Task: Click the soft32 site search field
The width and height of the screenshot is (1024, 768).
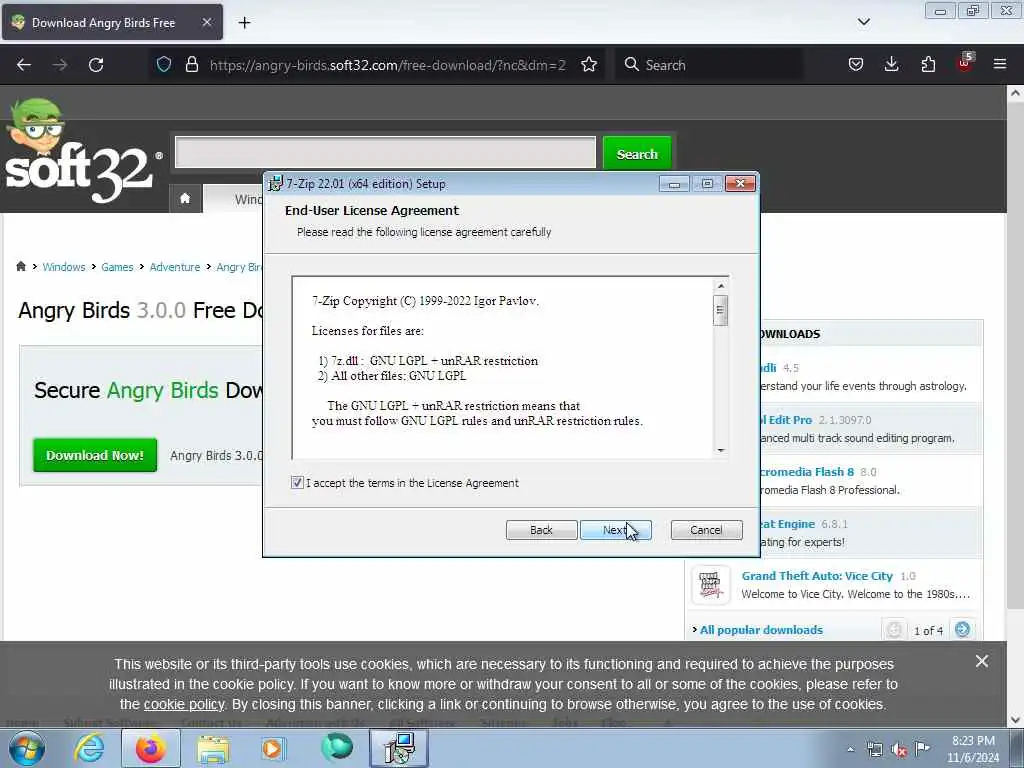Action: (385, 152)
